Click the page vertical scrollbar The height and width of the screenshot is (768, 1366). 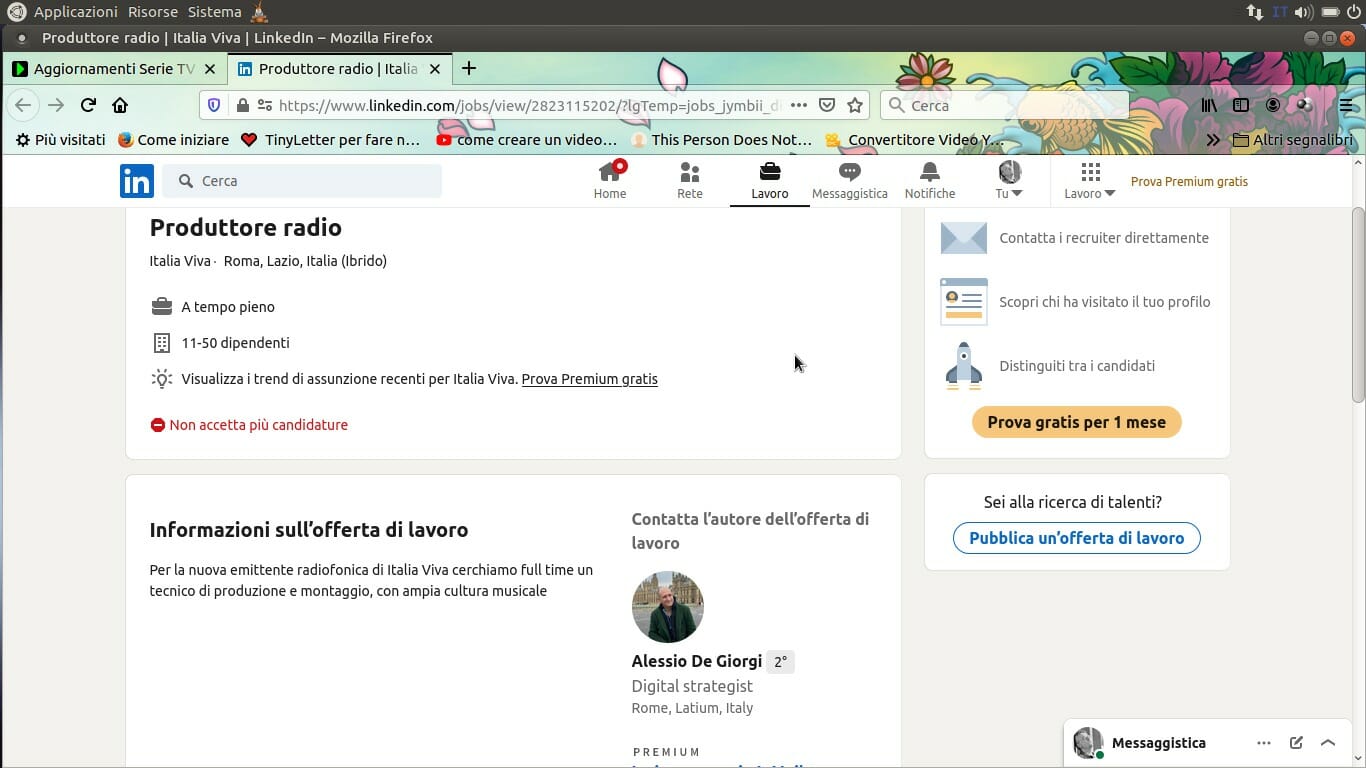click(1358, 305)
